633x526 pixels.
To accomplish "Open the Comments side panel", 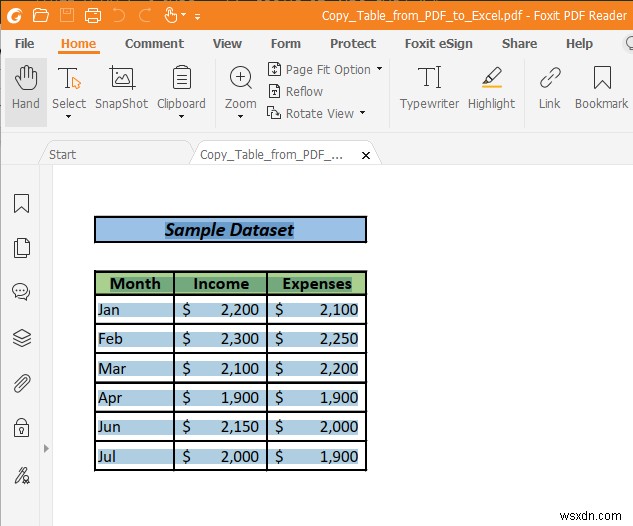I will click(21, 292).
